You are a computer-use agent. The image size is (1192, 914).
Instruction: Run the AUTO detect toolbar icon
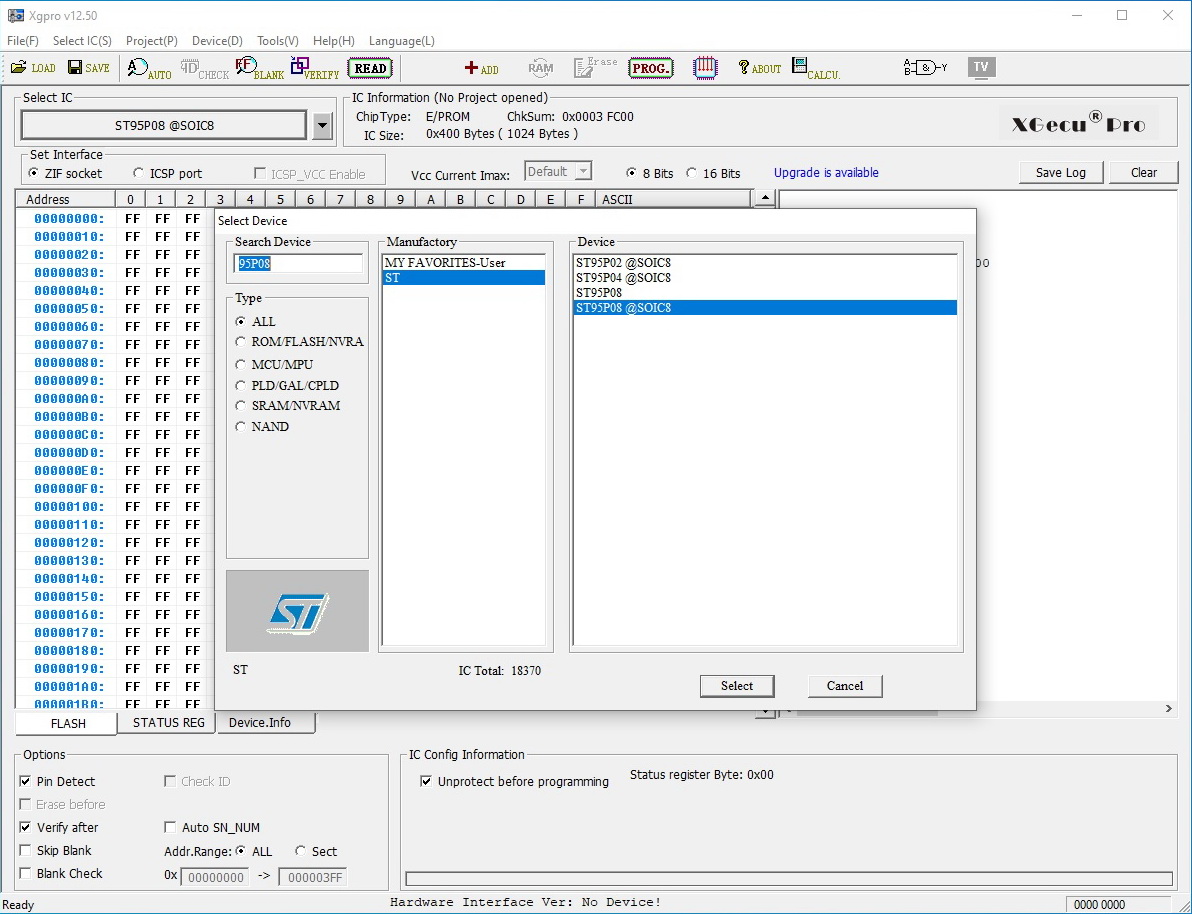(x=149, y=69)
